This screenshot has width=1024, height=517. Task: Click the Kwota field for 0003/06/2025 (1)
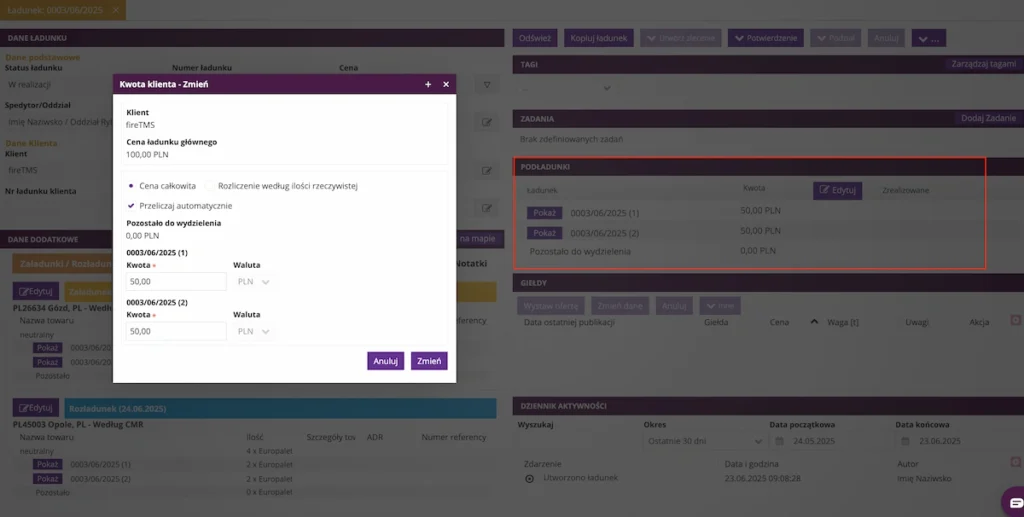pos(176,282)
